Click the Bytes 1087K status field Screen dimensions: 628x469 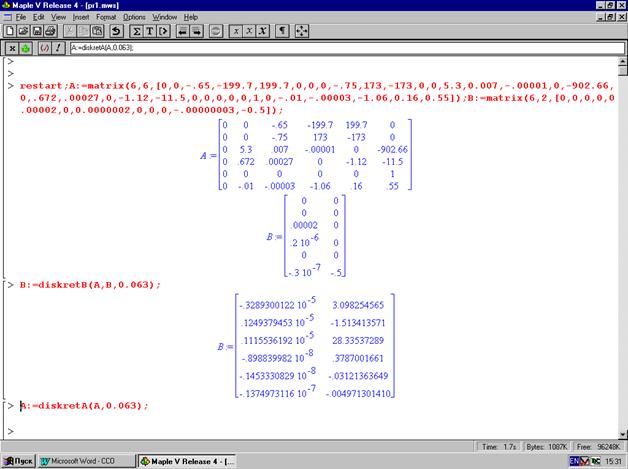click(547, 447)
